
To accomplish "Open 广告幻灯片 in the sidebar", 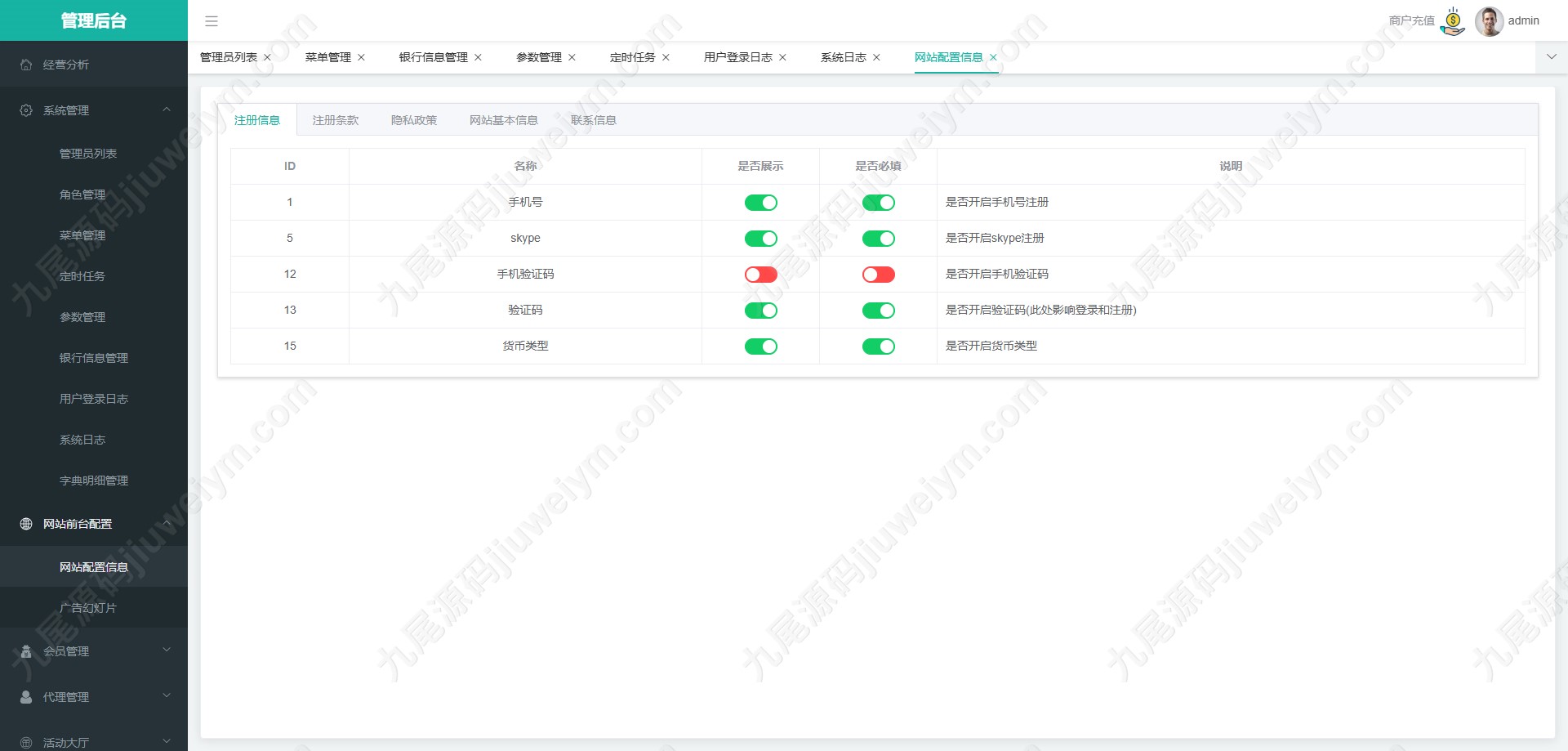I will point(88,608).
